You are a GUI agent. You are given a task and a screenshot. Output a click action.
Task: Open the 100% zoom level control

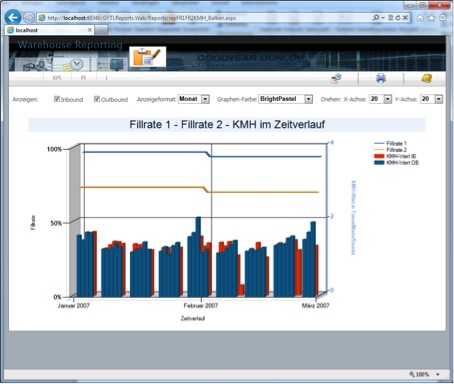click(x=424, y=374)
